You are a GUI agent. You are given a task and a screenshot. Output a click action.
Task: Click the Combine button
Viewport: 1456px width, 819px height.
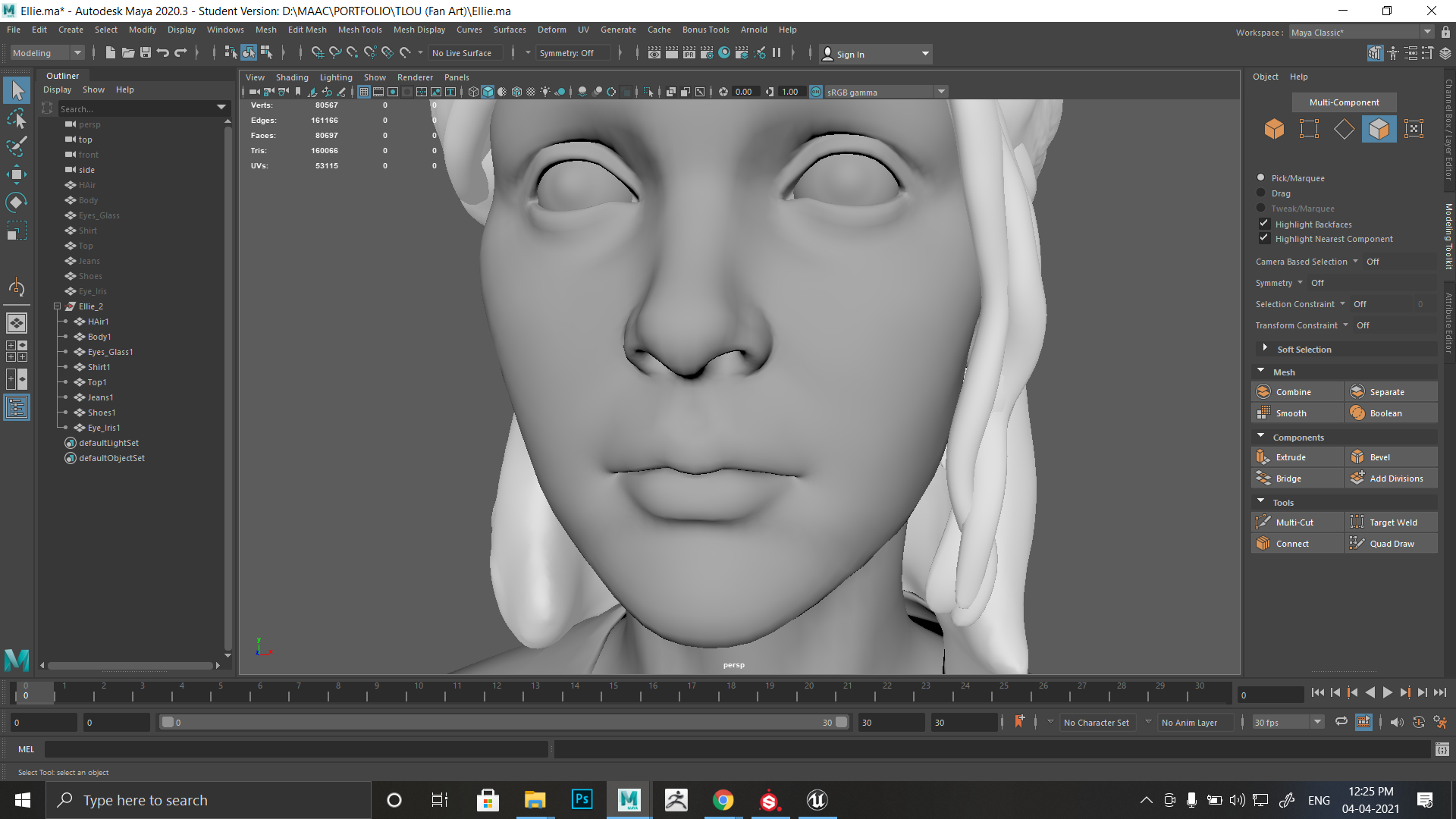(x=1298, y=392)
